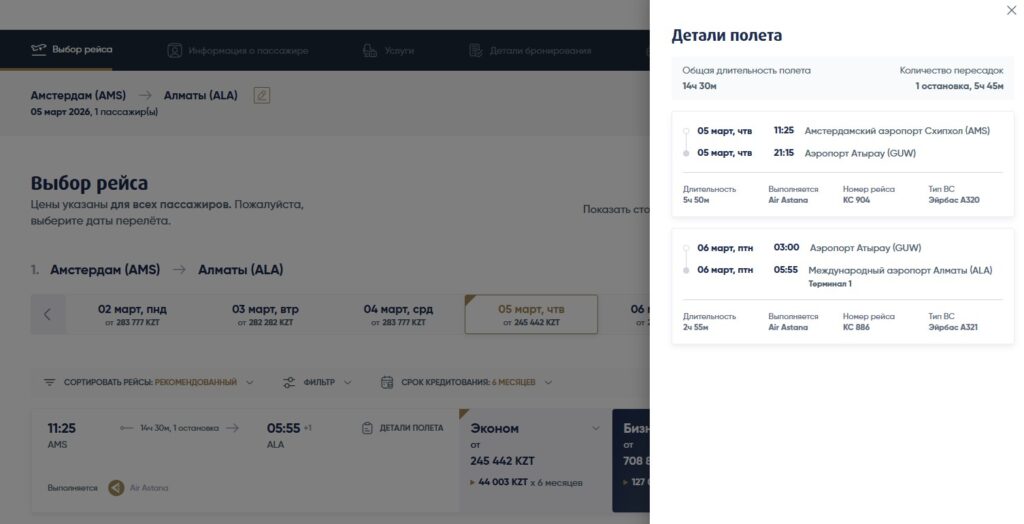Close the flight details panel
Screen dimensions: 1024x524
point(1010,11)
